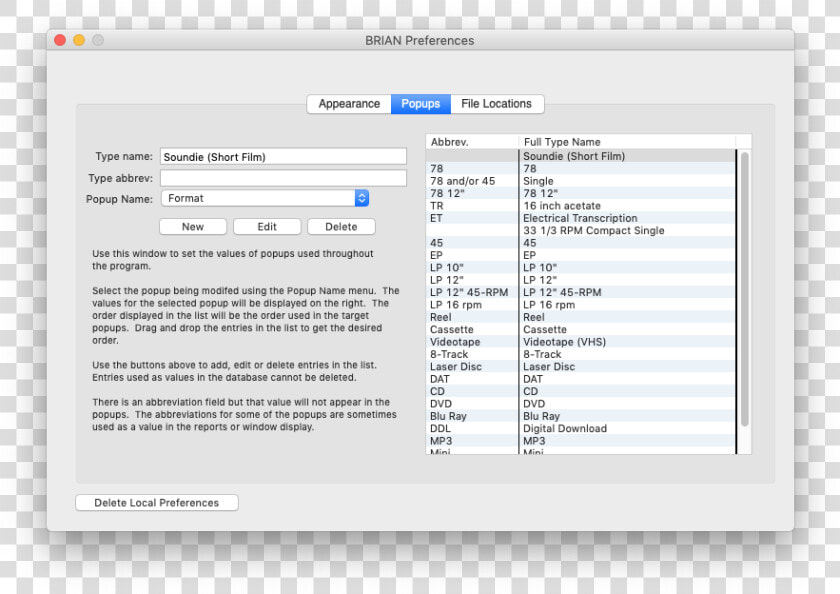Click the Delete entry button

pyautogui.click(x=341, y=227)
